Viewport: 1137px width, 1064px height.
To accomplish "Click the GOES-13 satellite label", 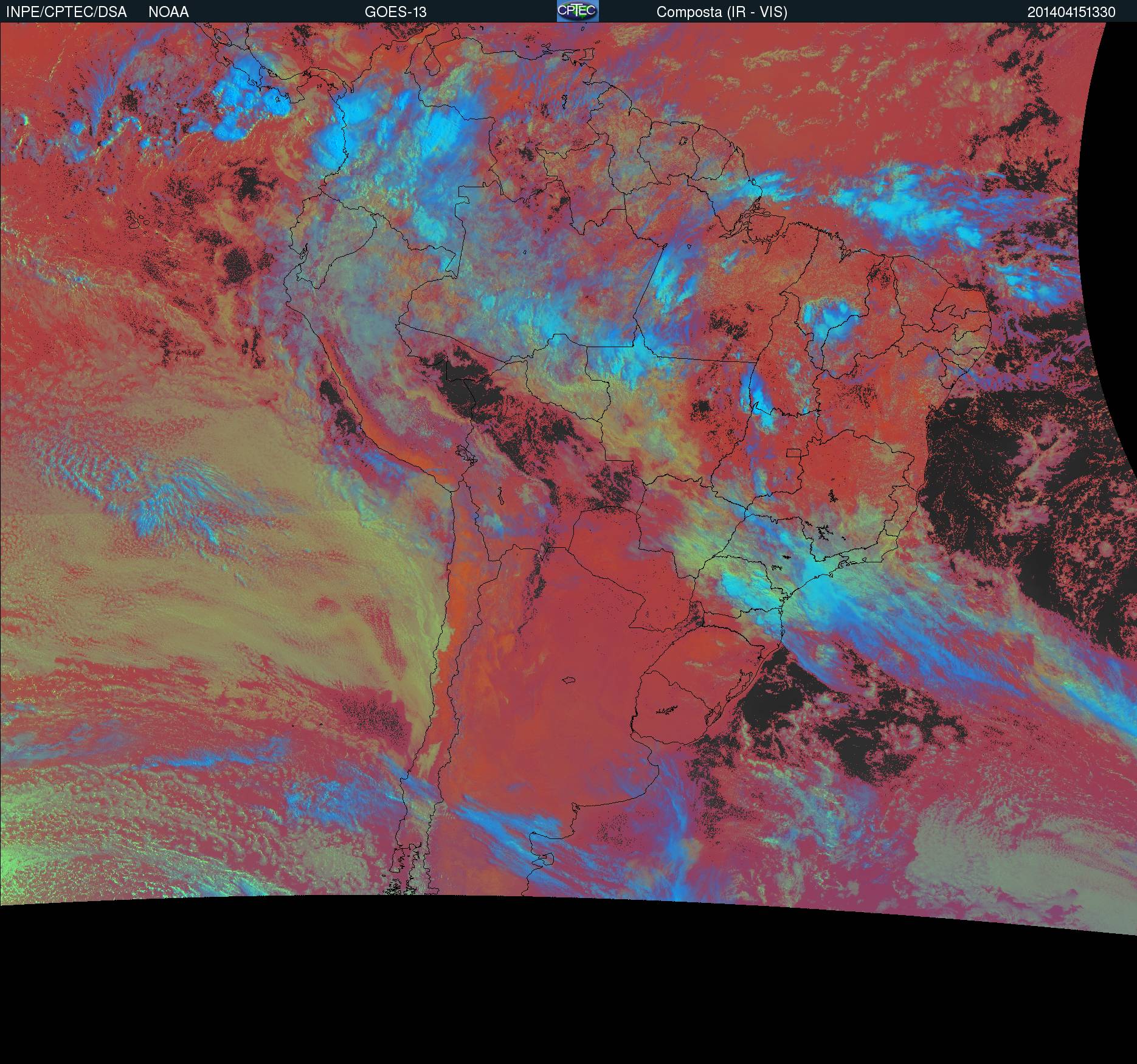I will [395, 12].
